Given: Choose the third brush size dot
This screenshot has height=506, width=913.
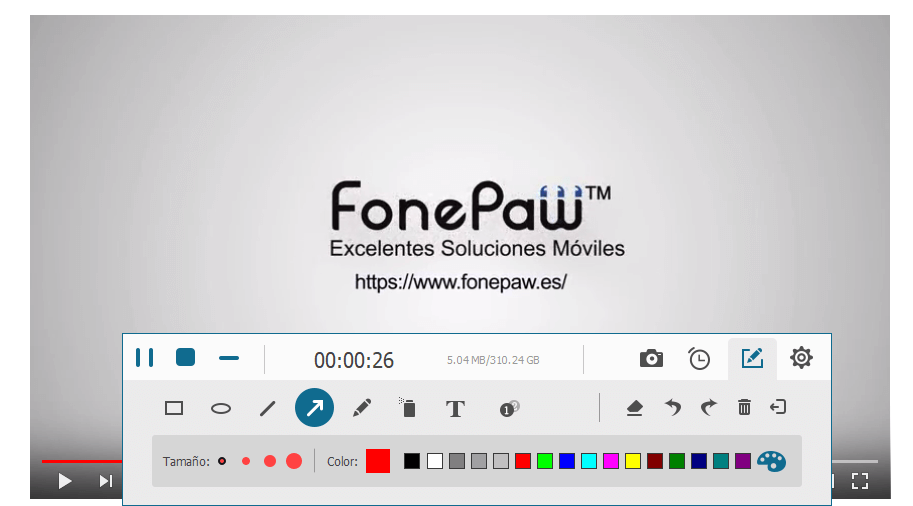Looking at the screenshot, I should (x=270, y=461).
